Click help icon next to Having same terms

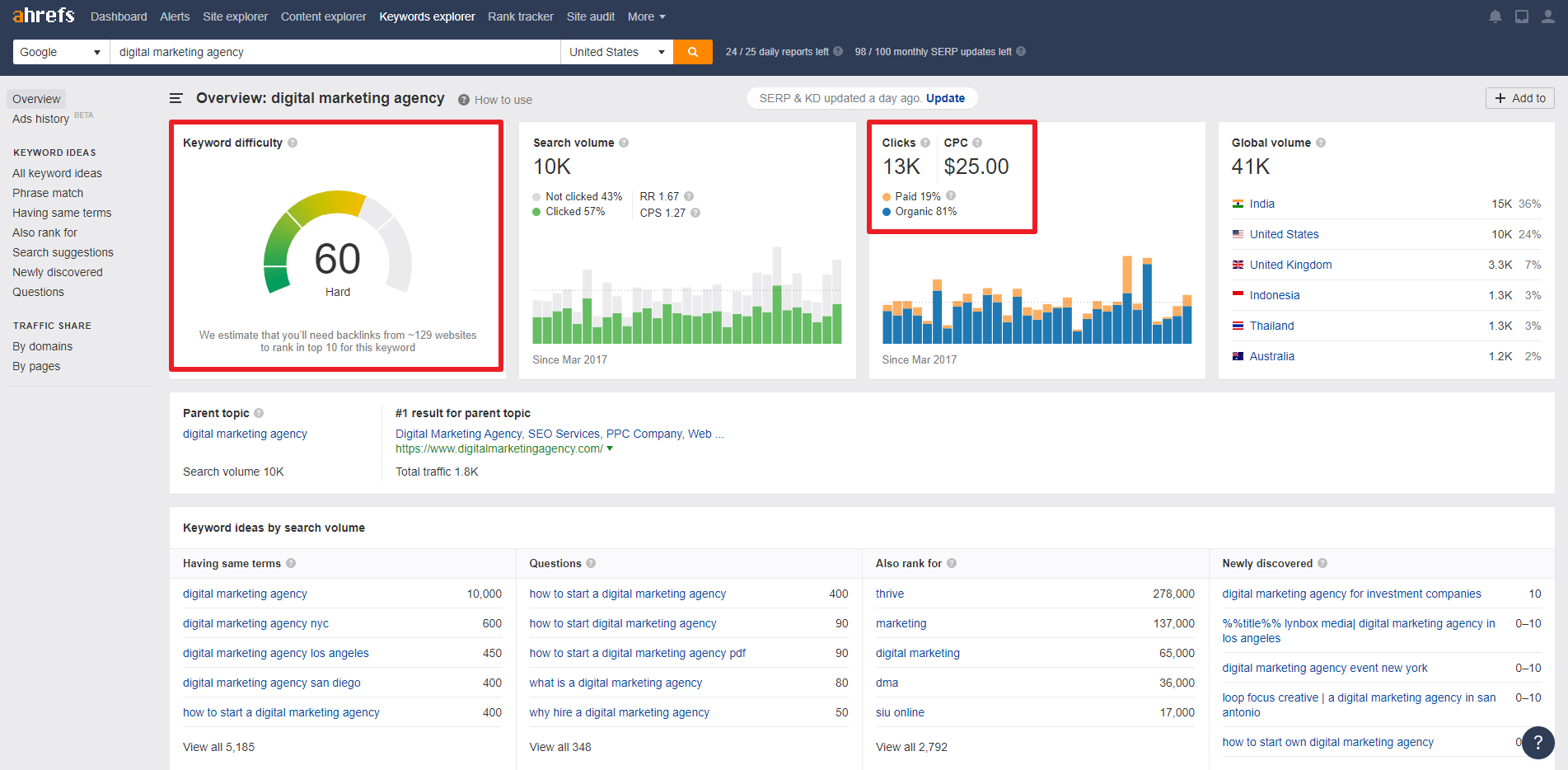click(x=291, y=563)
